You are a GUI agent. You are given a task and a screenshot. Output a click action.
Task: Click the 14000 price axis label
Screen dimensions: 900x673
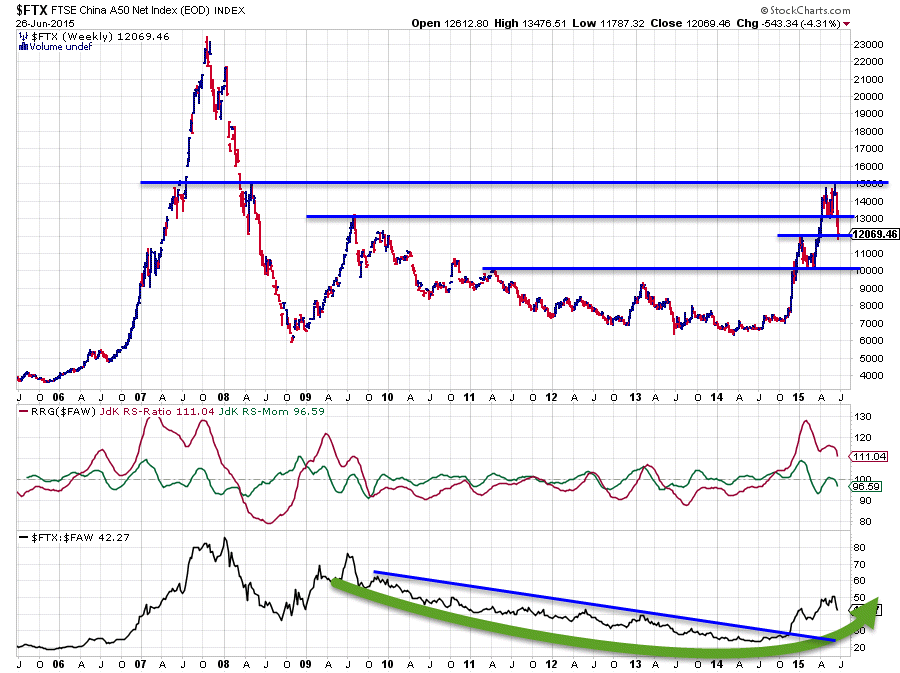[x=868, y=201]
